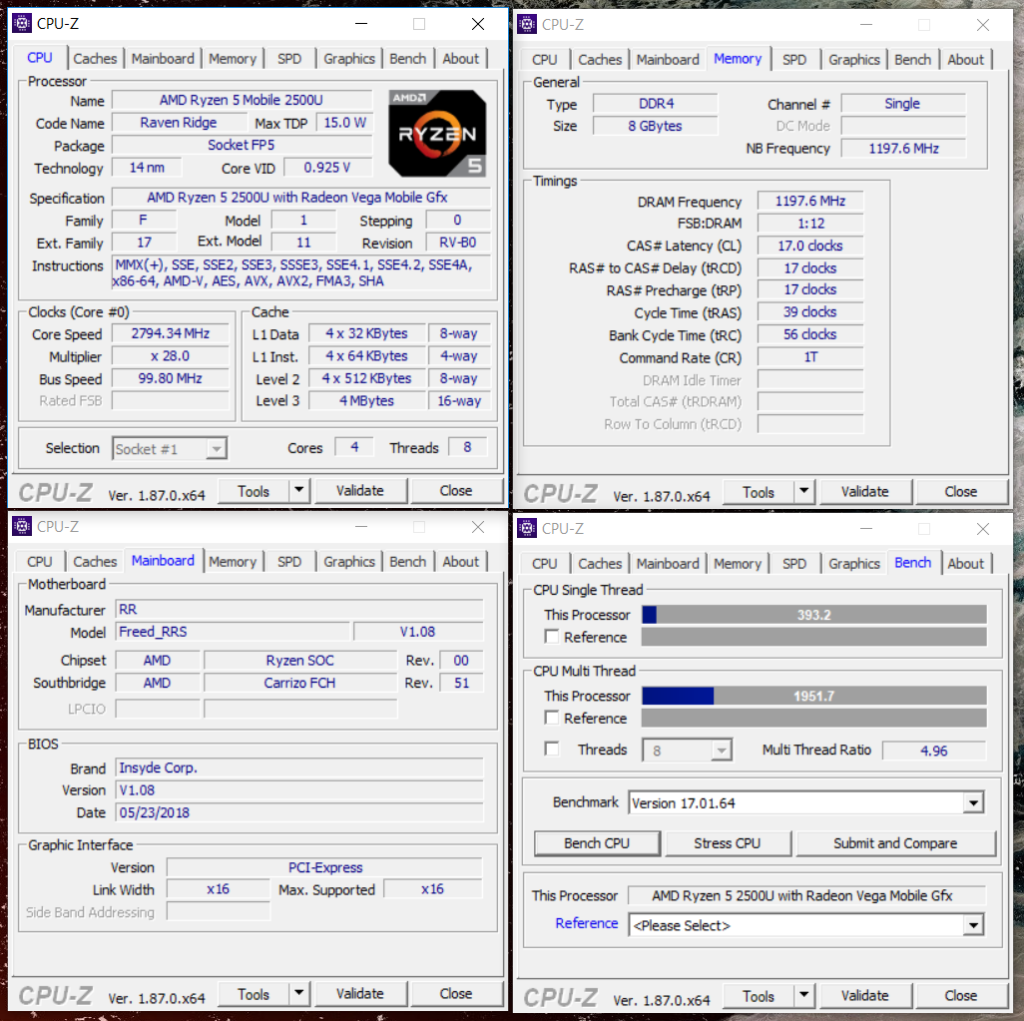Click the Submit and Compare button
Viewport: 1024px width, 1021px height.
point(895,843)
